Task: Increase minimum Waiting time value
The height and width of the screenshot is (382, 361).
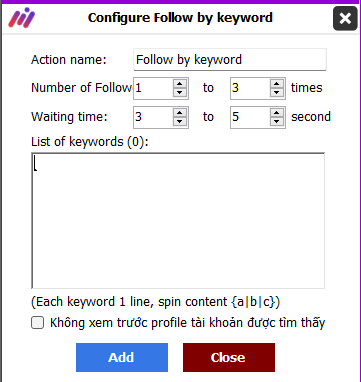Action: (x=180, y=113)
